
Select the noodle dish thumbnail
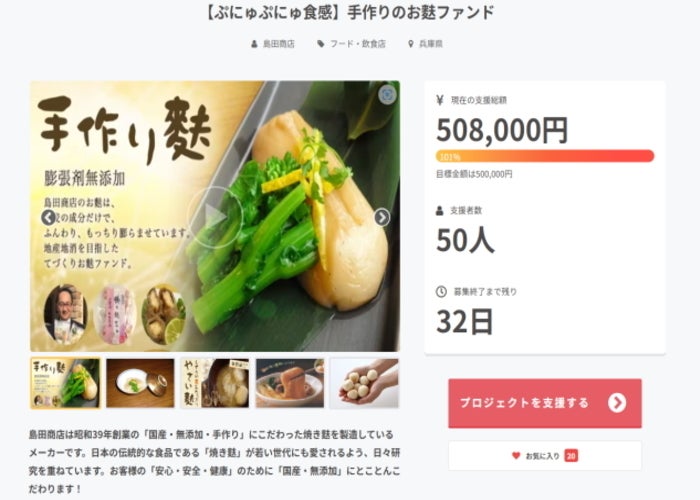[x=290, y=383]
